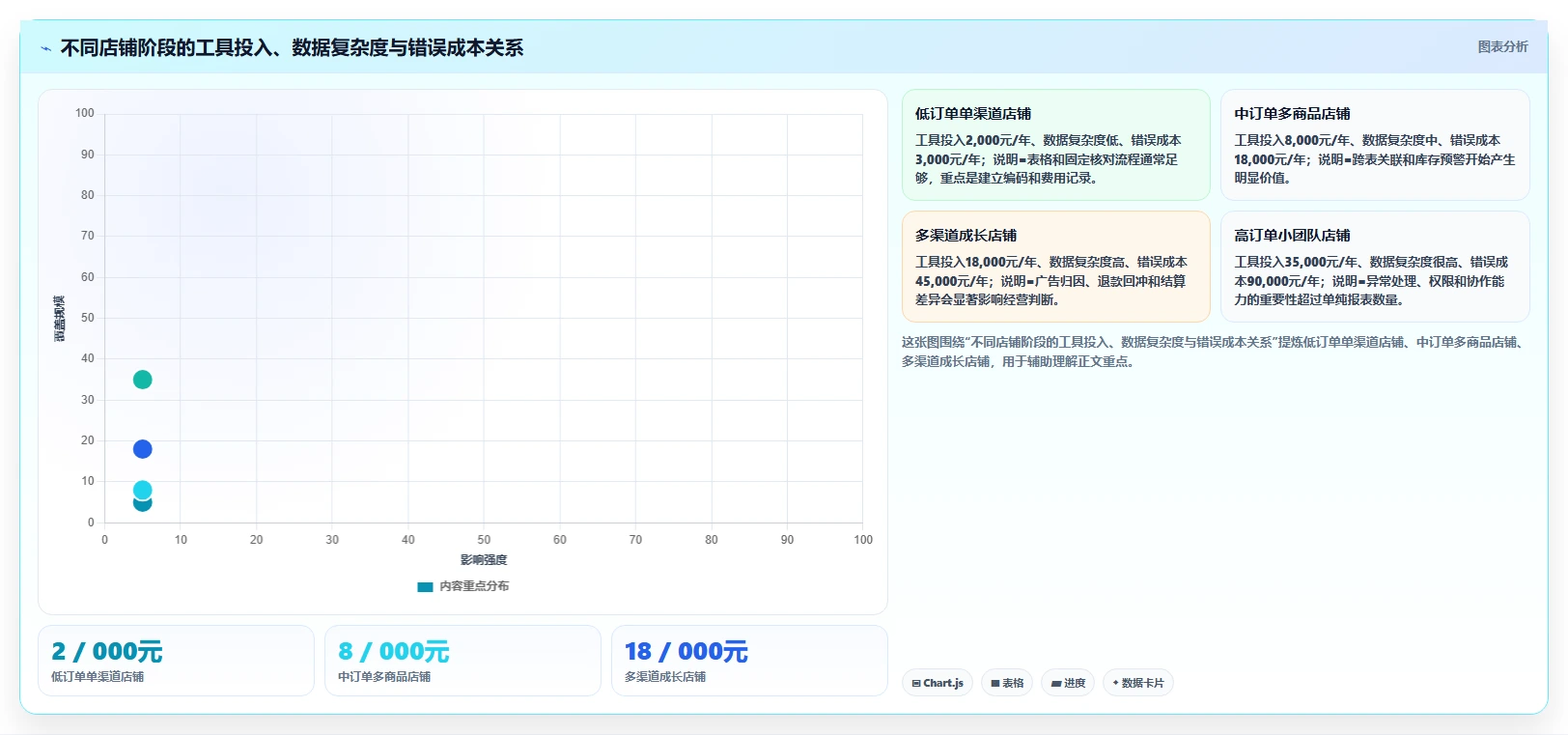The width and height of the screenshot is (1568, 735).
Task: Click the cyan scatter point near value 8
Action: click(x=142, y=490)
